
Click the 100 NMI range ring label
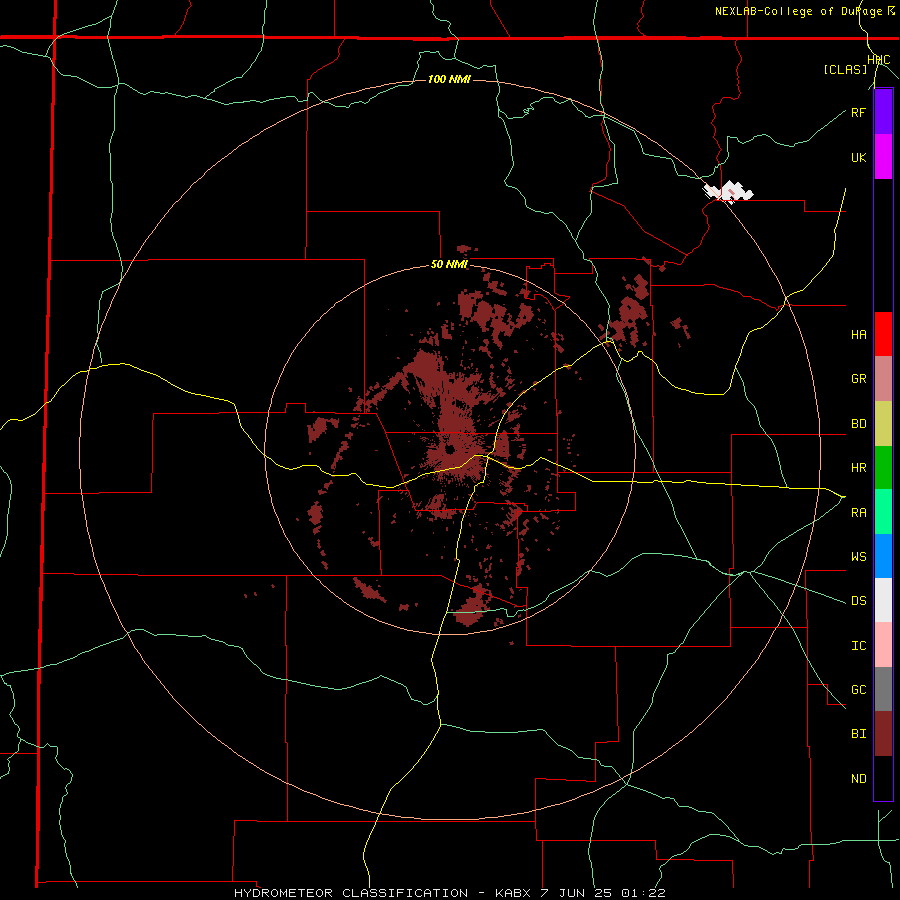tap(449, 79)
